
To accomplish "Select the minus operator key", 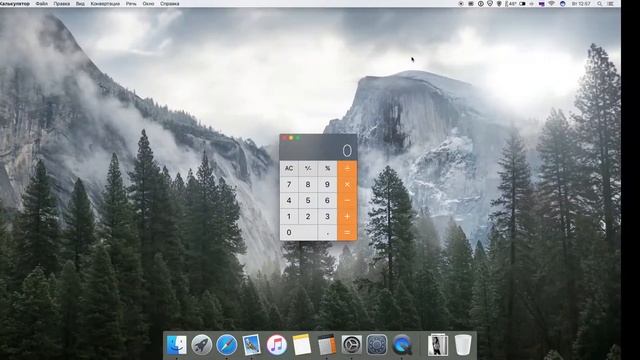I will (x=347, y=200).
